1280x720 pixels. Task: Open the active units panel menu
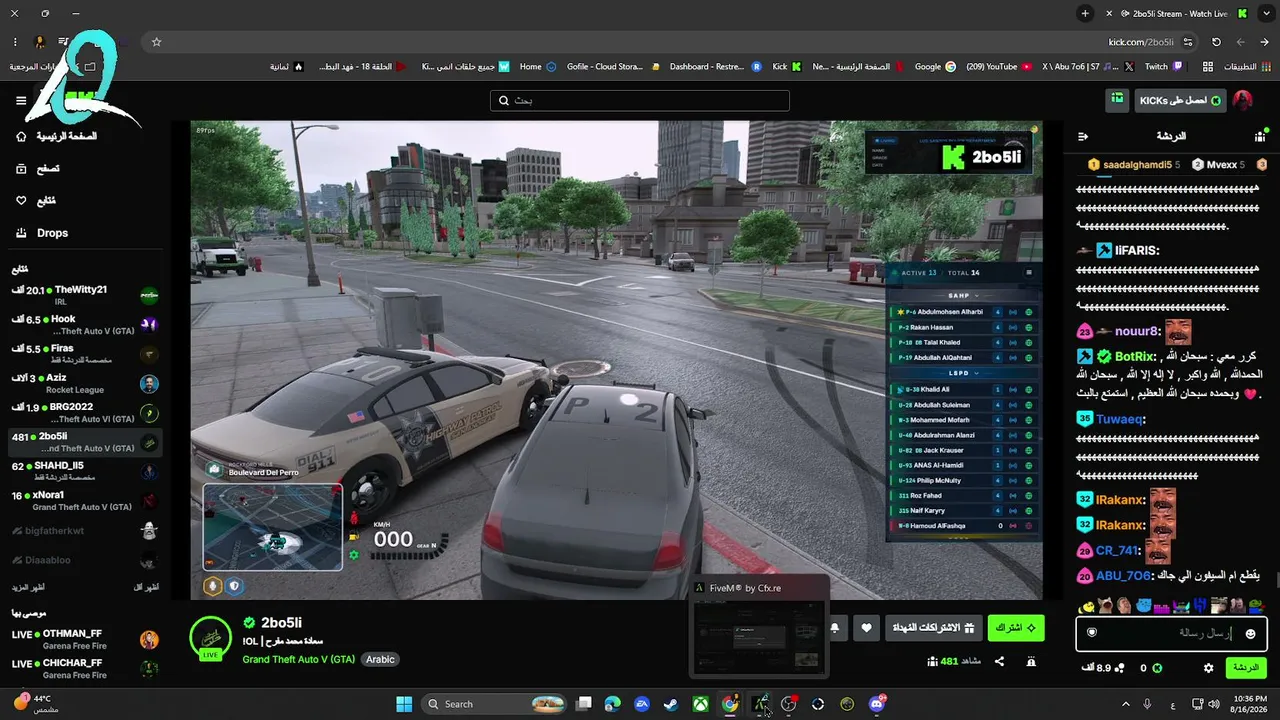click(1029, 273)
